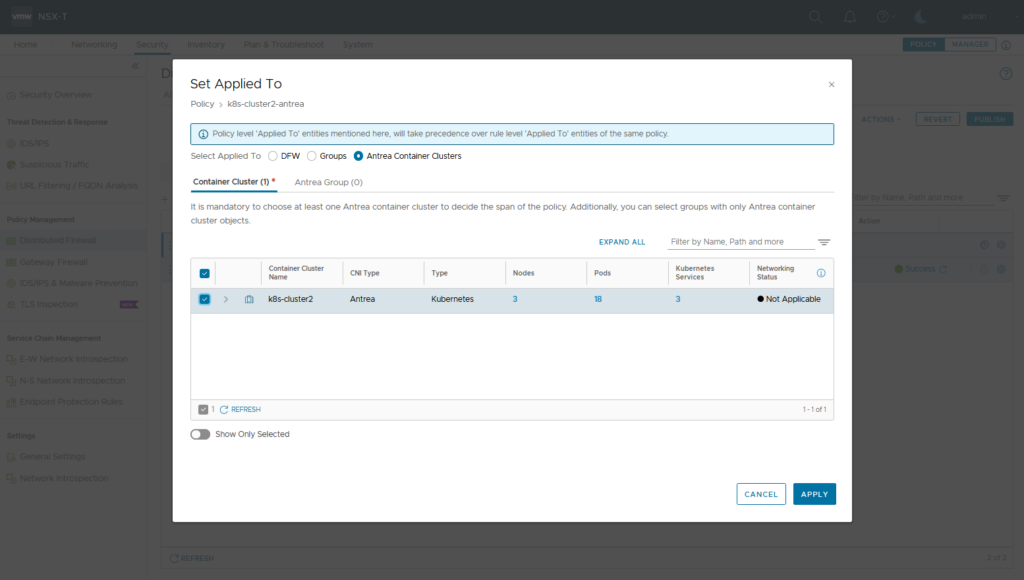Screen dimensions: 1024x580
Task: Open Endpoint Protection Rules in the sidebar
Action: click(71, 402)
